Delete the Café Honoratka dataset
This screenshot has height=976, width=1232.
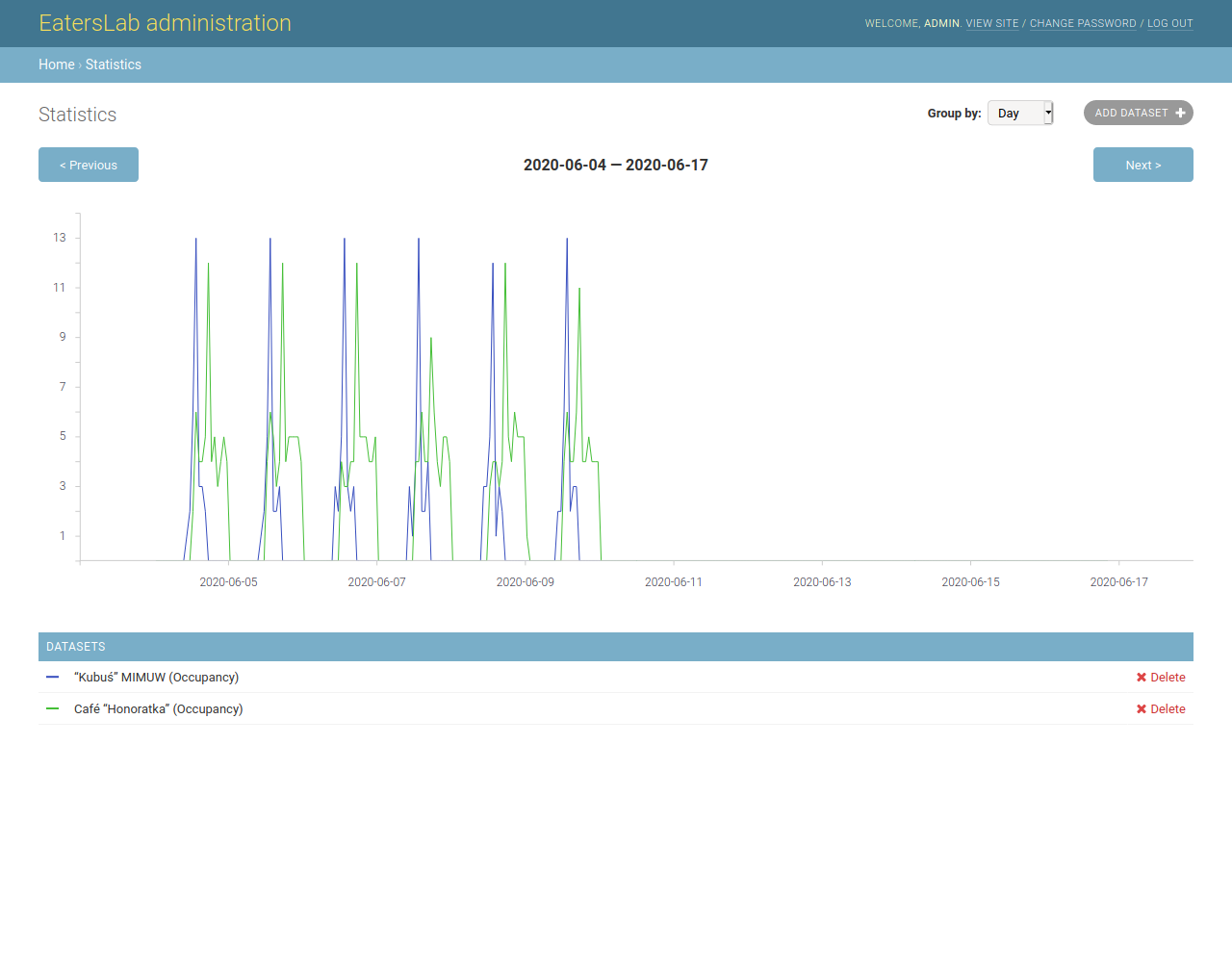(1161, 709)
